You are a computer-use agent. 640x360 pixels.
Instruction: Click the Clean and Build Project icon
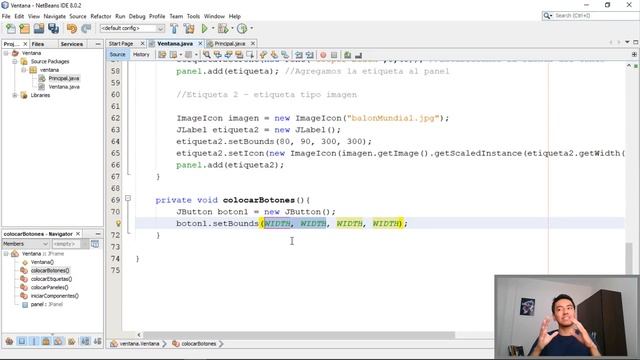pyautogui.click(x=189, y=28)
